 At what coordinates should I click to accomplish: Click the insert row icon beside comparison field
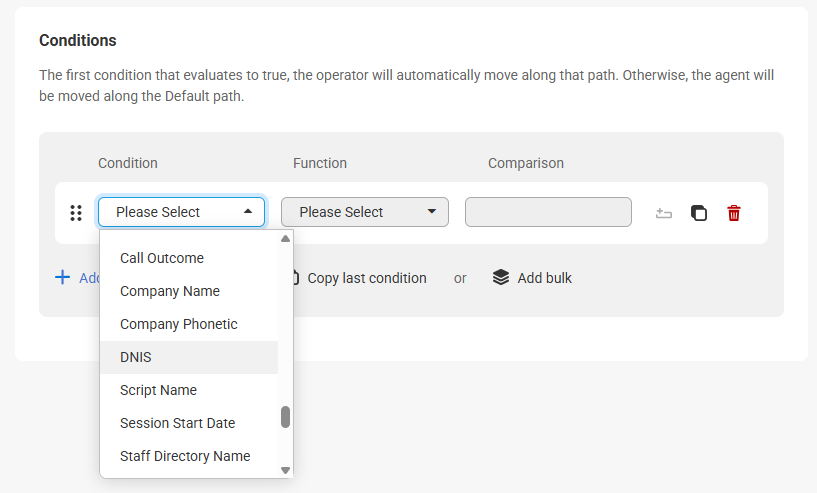[x=663, y=213]
